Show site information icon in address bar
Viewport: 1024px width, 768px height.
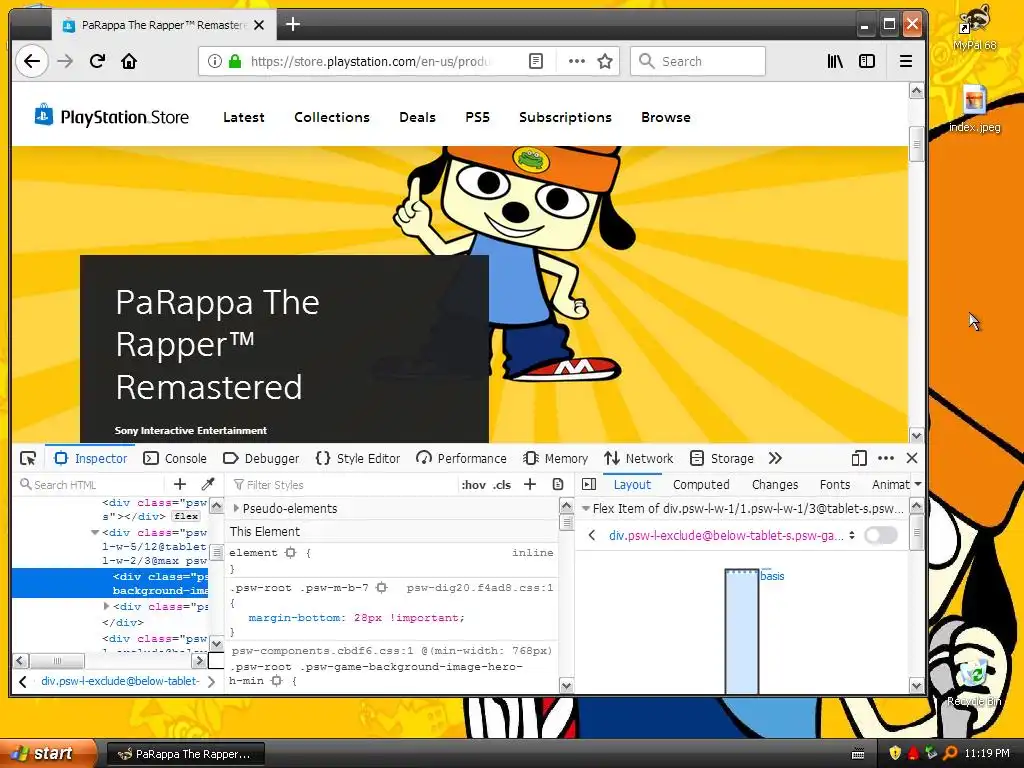[x=214, y=61]
